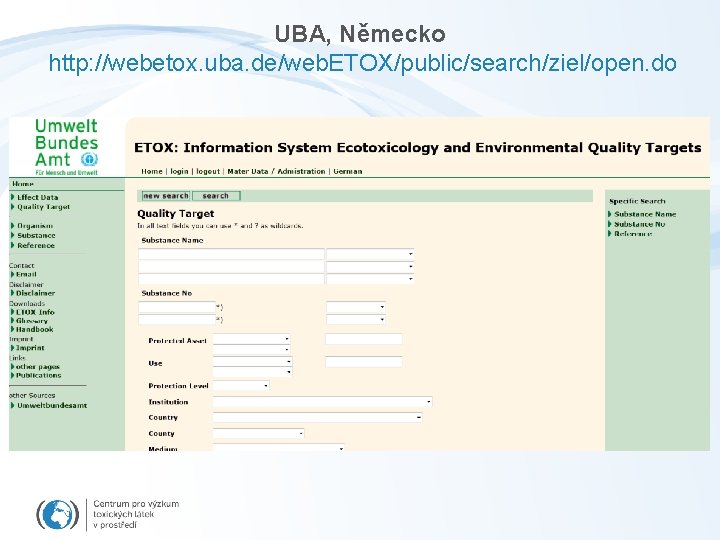Click the first Substance No field
Viewport: 720px width, 540px height.
[177, 307]
